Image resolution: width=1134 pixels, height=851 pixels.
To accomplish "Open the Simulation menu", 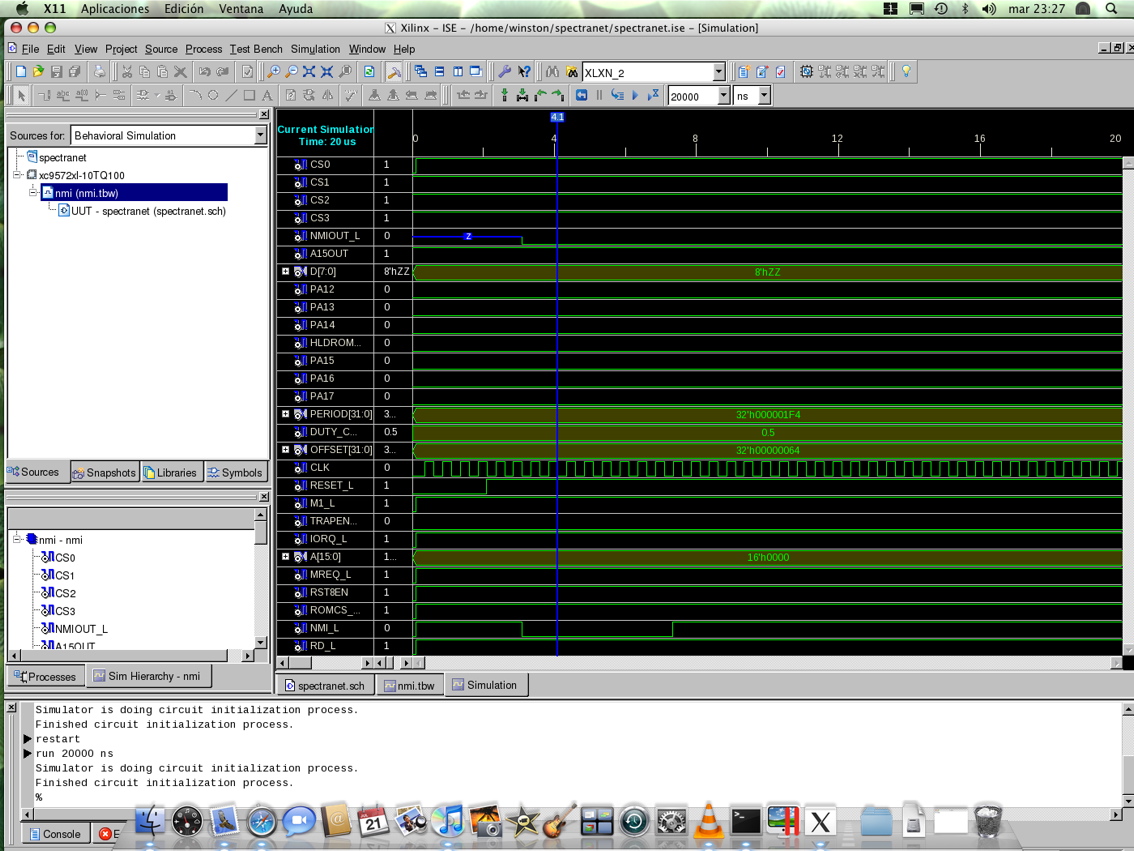I will [315, 49].
